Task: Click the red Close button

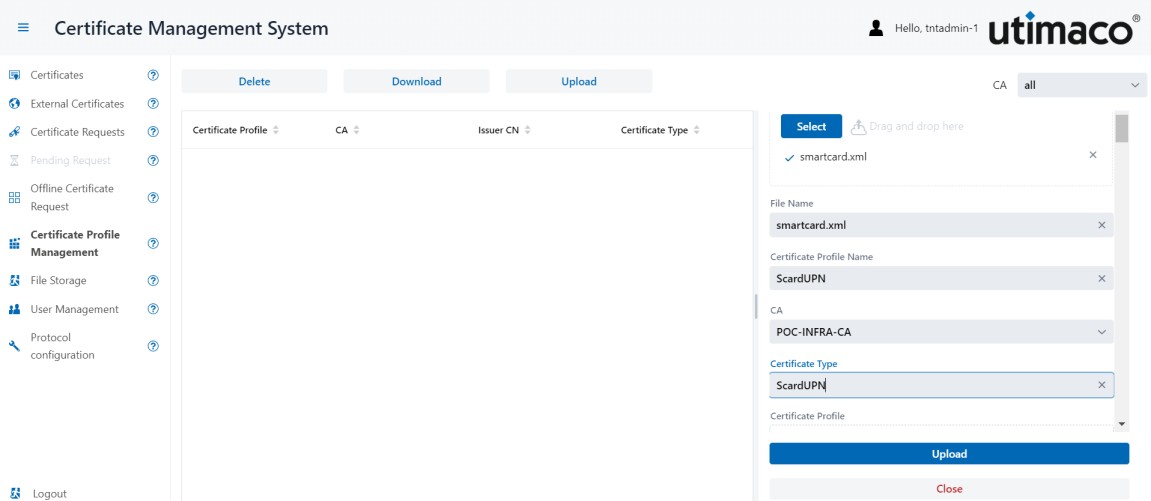Action: 949,489
